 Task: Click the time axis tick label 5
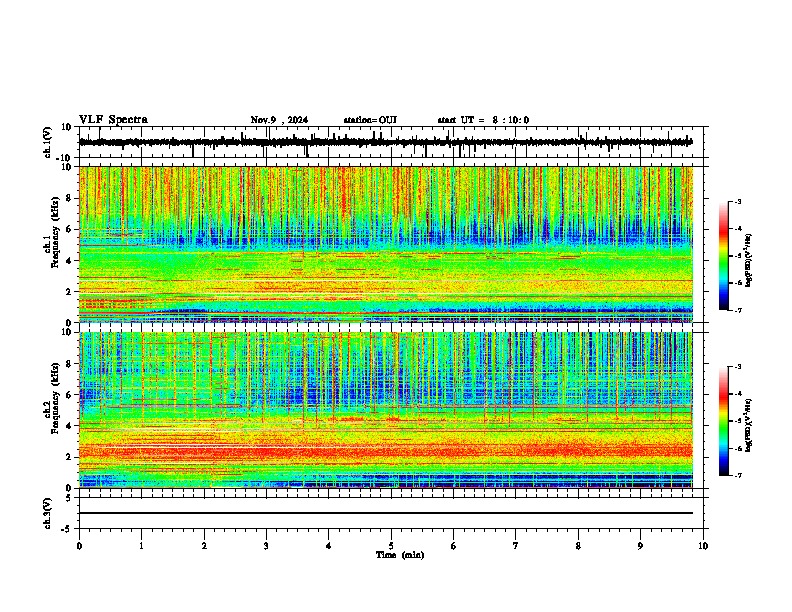[x=391, y=546]
